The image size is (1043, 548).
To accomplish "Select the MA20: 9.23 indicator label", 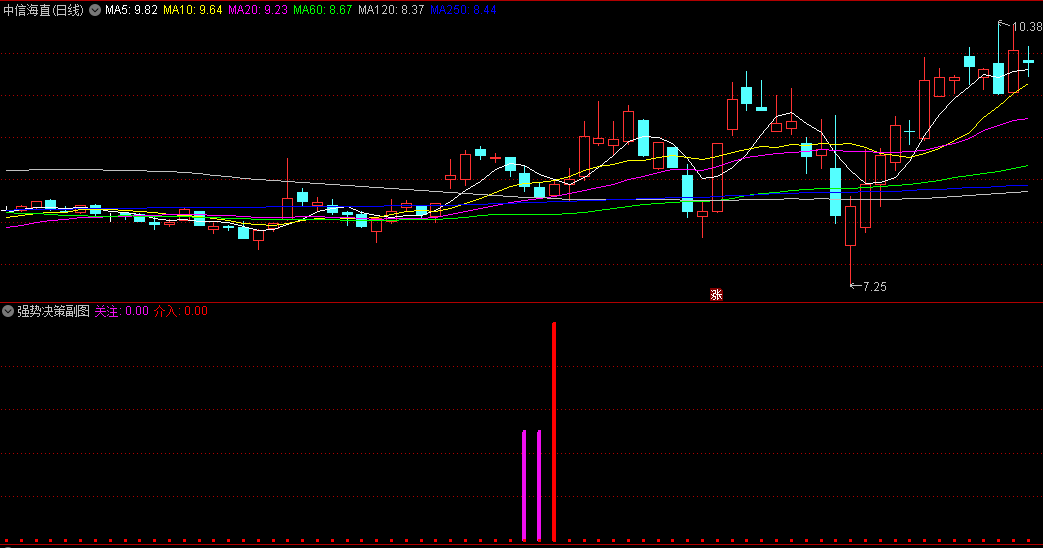I will point(257,10).
